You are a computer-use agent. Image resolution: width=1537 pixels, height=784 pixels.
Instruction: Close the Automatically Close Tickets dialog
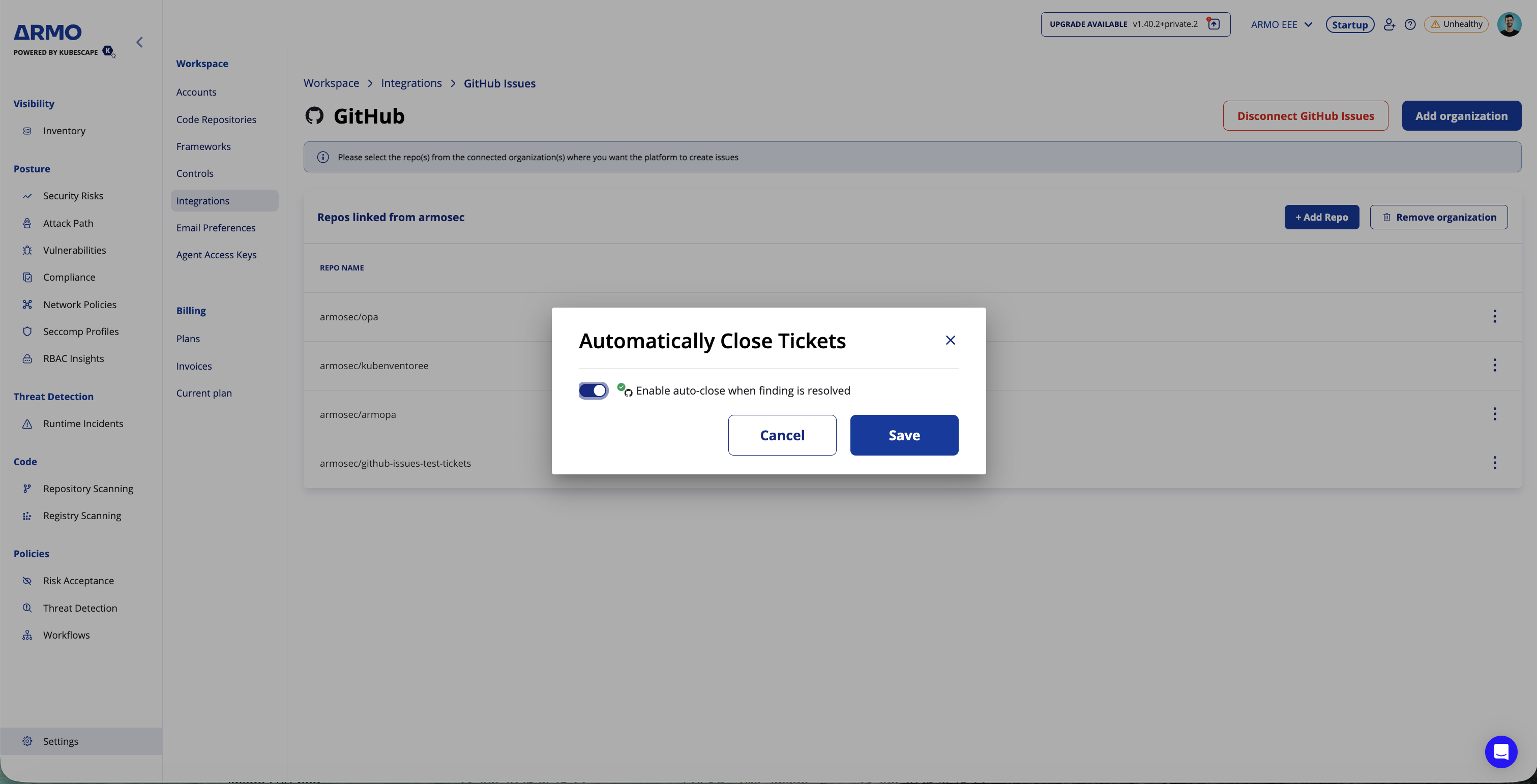[951, 340]
